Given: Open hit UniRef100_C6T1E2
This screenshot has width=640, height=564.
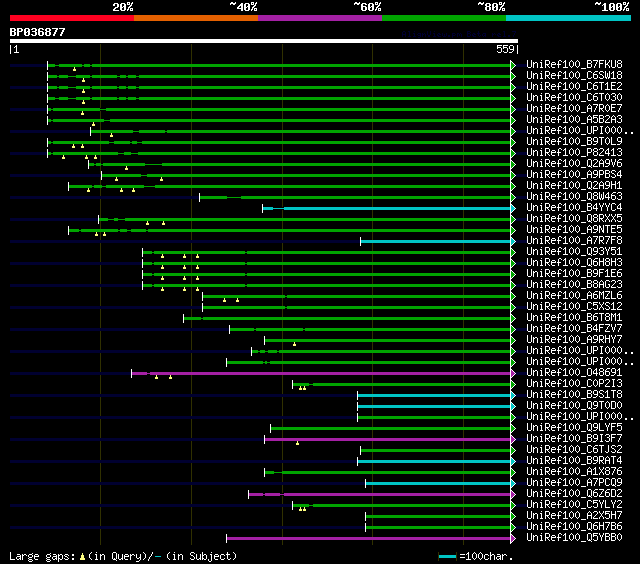Looking at the screenshot, I should [574, 87].
